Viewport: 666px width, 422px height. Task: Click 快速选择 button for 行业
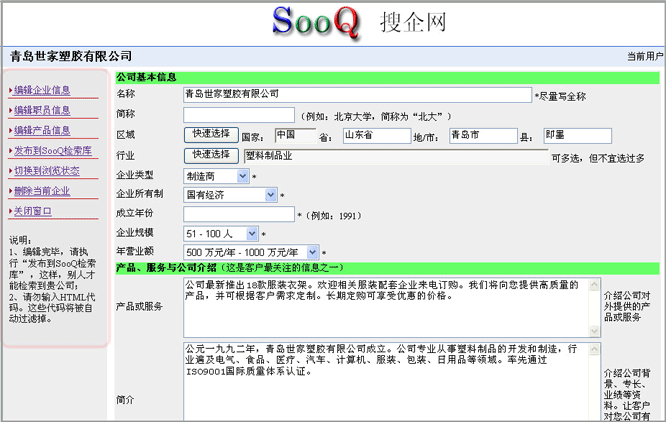pyautogui.click(x=211, y=155)
